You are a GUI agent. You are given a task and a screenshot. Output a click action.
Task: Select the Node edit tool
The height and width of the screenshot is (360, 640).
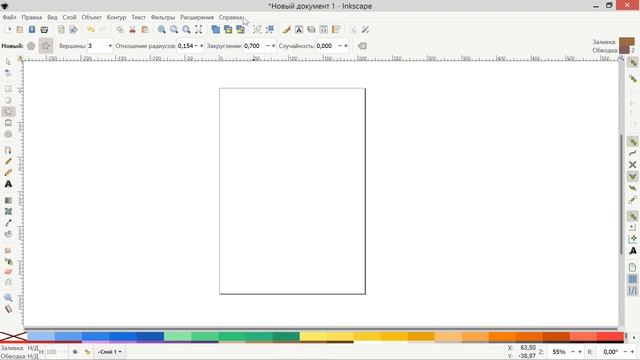click(x=8, y=73)
